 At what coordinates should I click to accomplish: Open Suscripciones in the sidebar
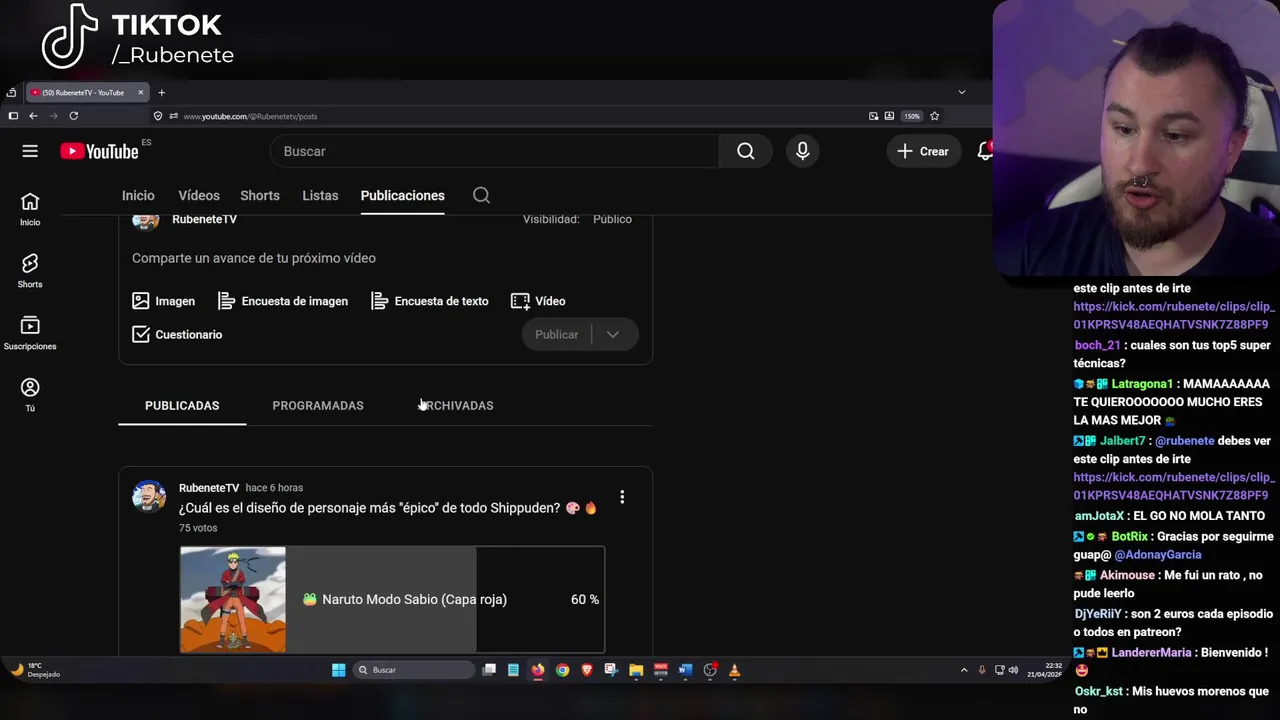pos(30,333)
